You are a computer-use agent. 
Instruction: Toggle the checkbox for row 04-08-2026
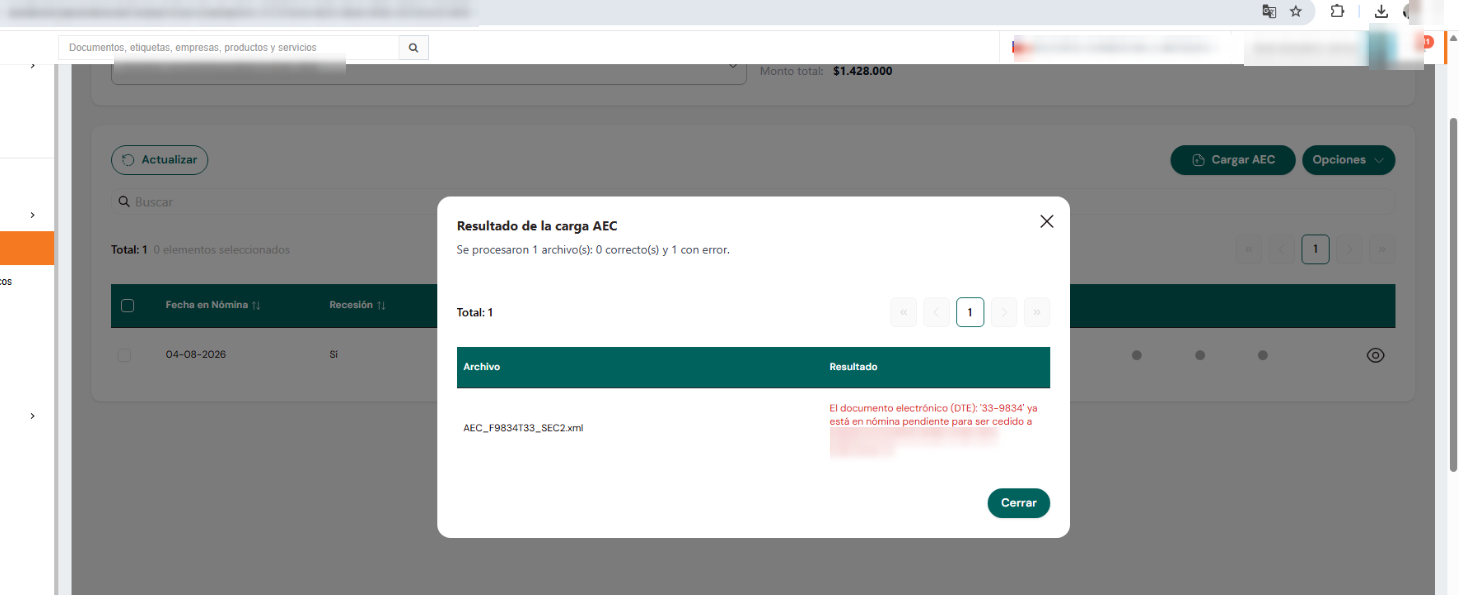[124, 355]
